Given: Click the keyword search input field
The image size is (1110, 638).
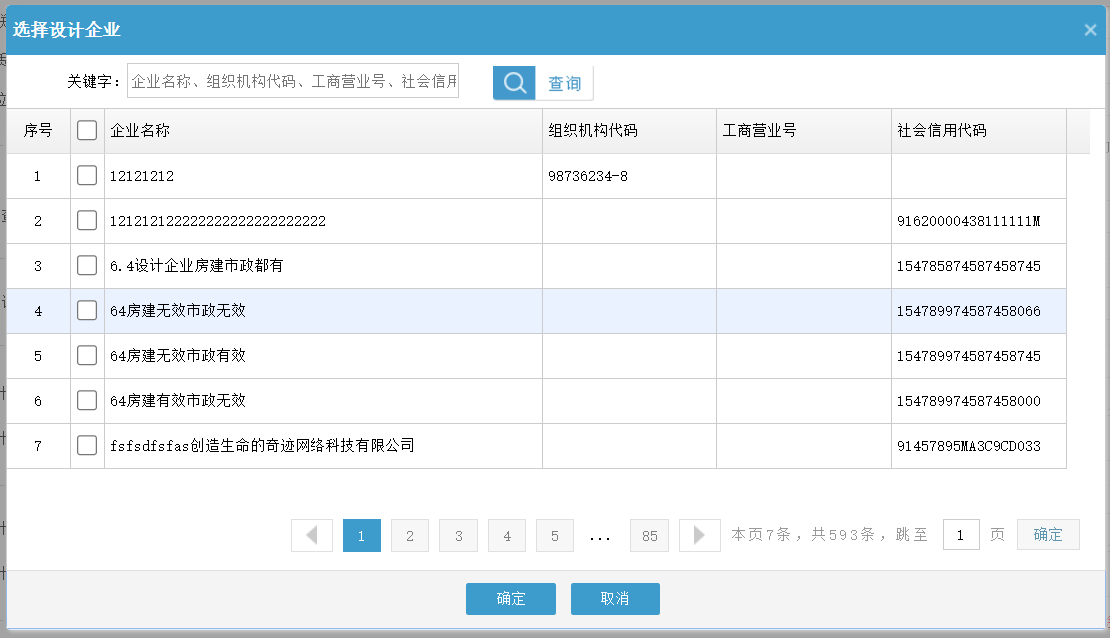Looking at the screenshot, I should point(293,81).
